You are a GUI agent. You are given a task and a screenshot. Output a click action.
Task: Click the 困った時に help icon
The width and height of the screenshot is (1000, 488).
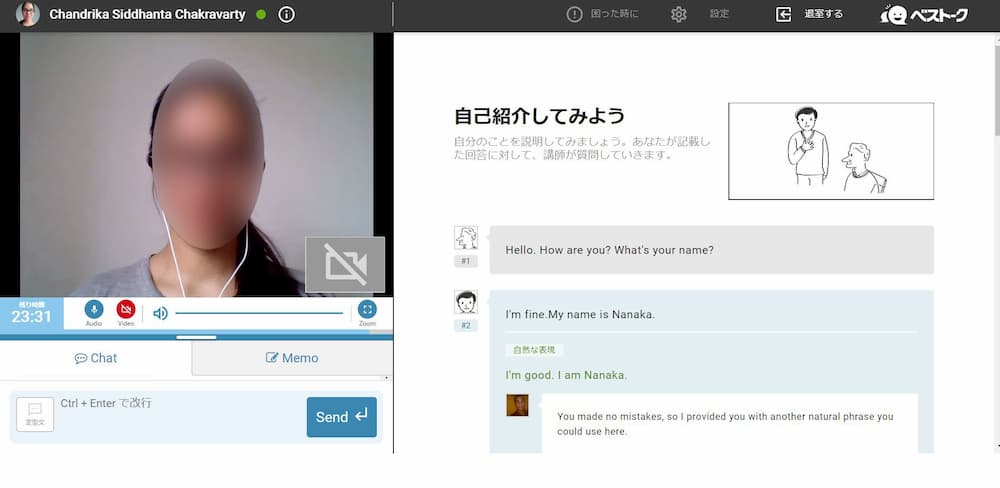coord(575,14)
